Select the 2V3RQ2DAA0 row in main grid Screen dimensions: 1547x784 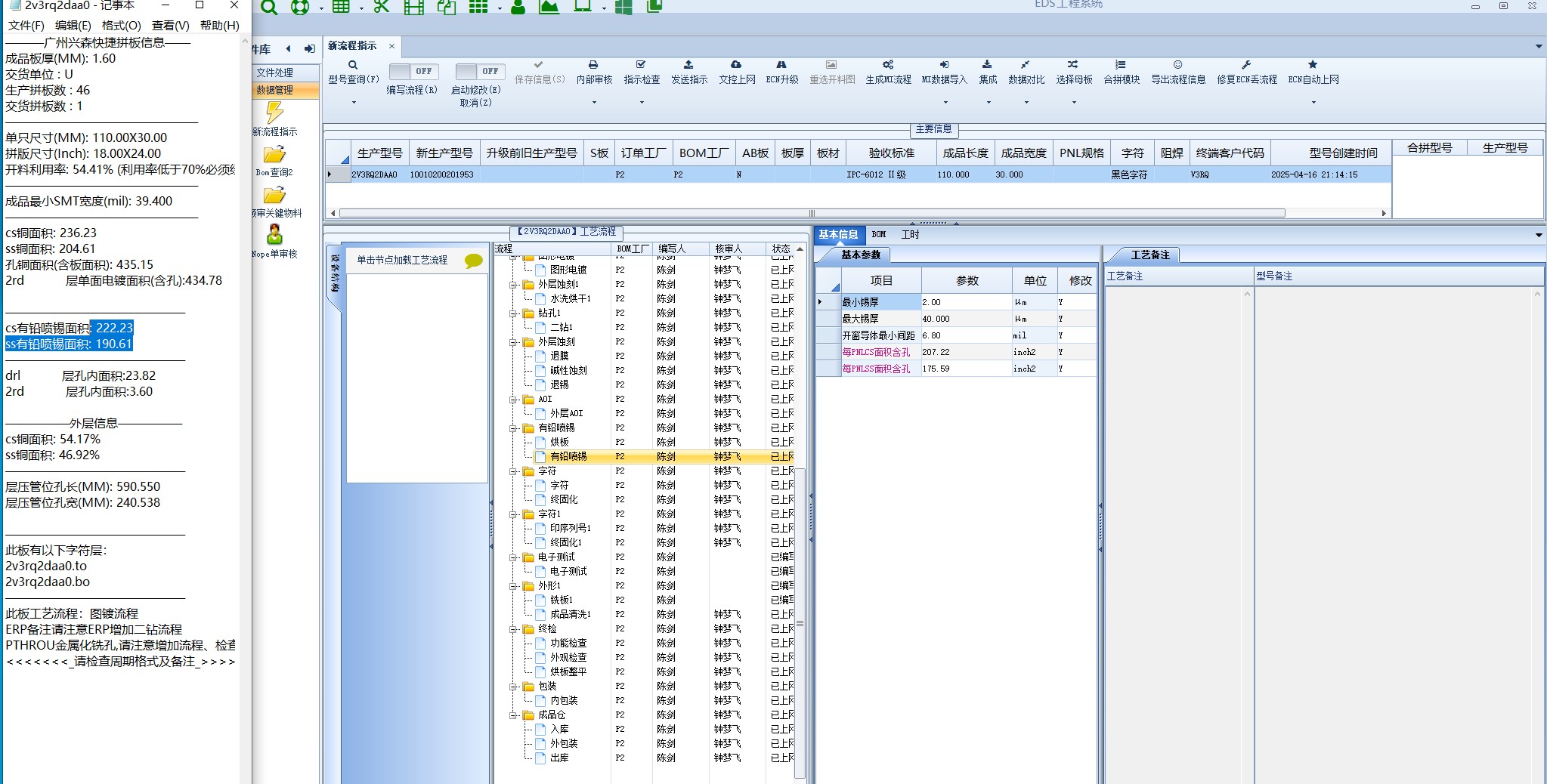[x=859, y=174]
